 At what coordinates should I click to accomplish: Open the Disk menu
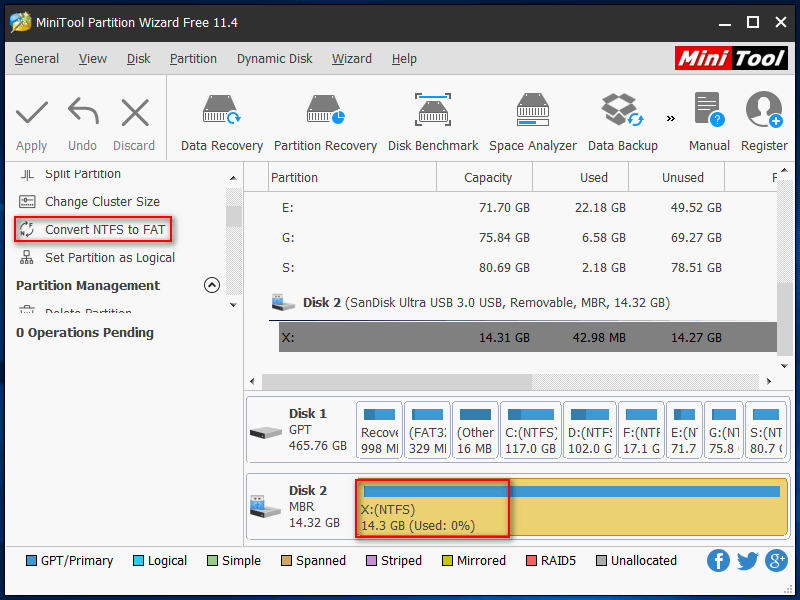coord(138,59)
